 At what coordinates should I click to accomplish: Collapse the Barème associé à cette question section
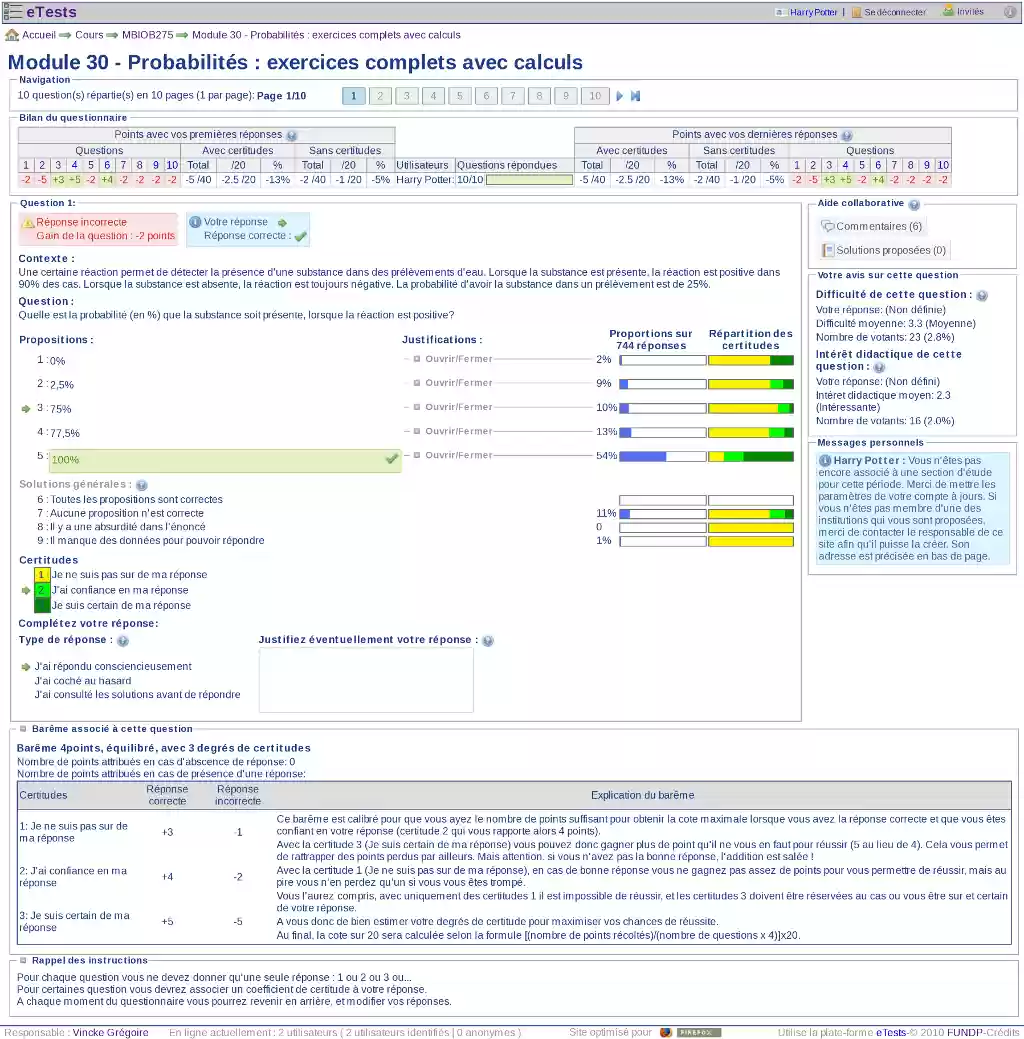(22, 729)
